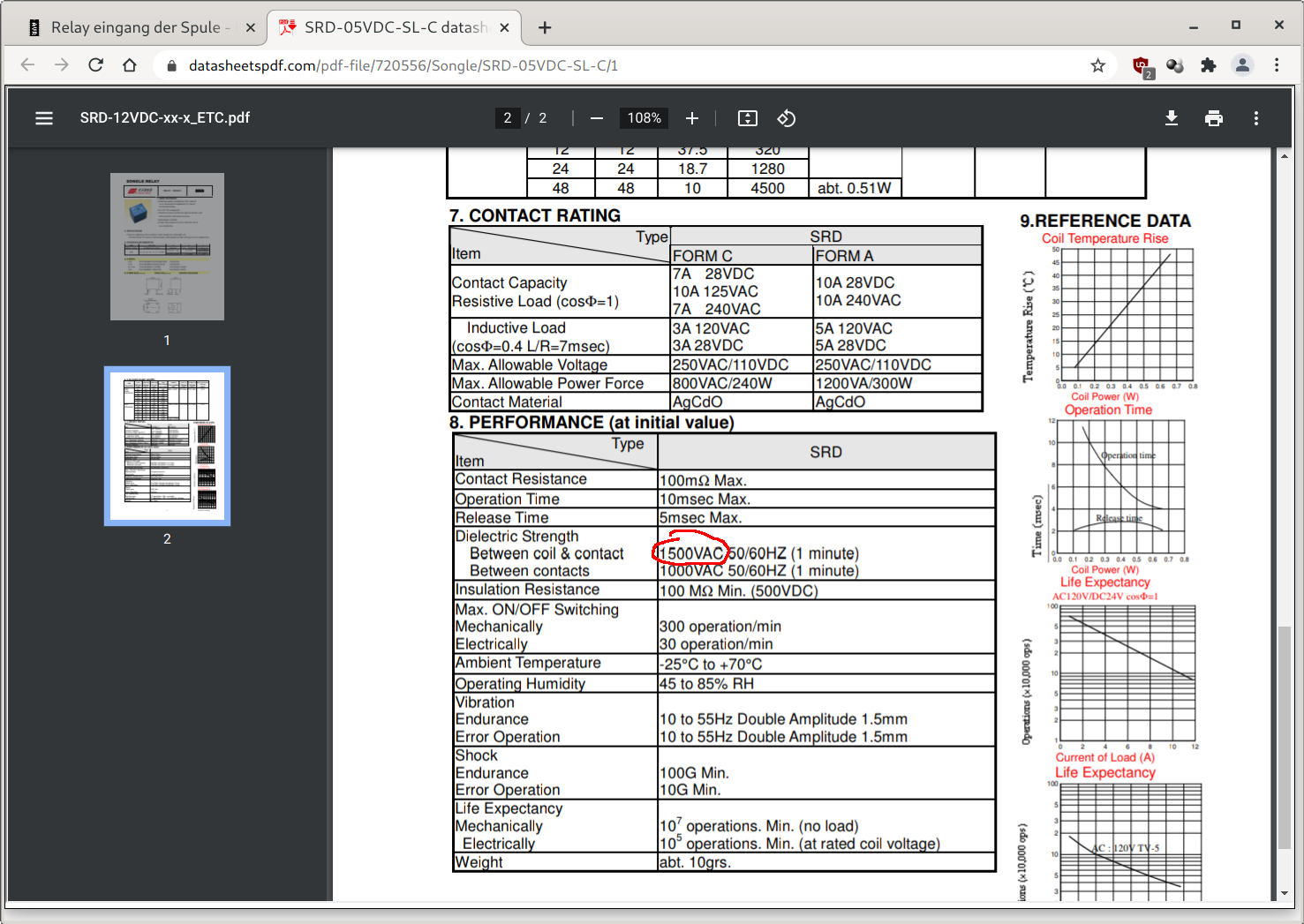The width and height of the screenshot is (1304, 924).
Task: Click the 'Insulation Resistance' row label
Action: [x=527, y=590]
